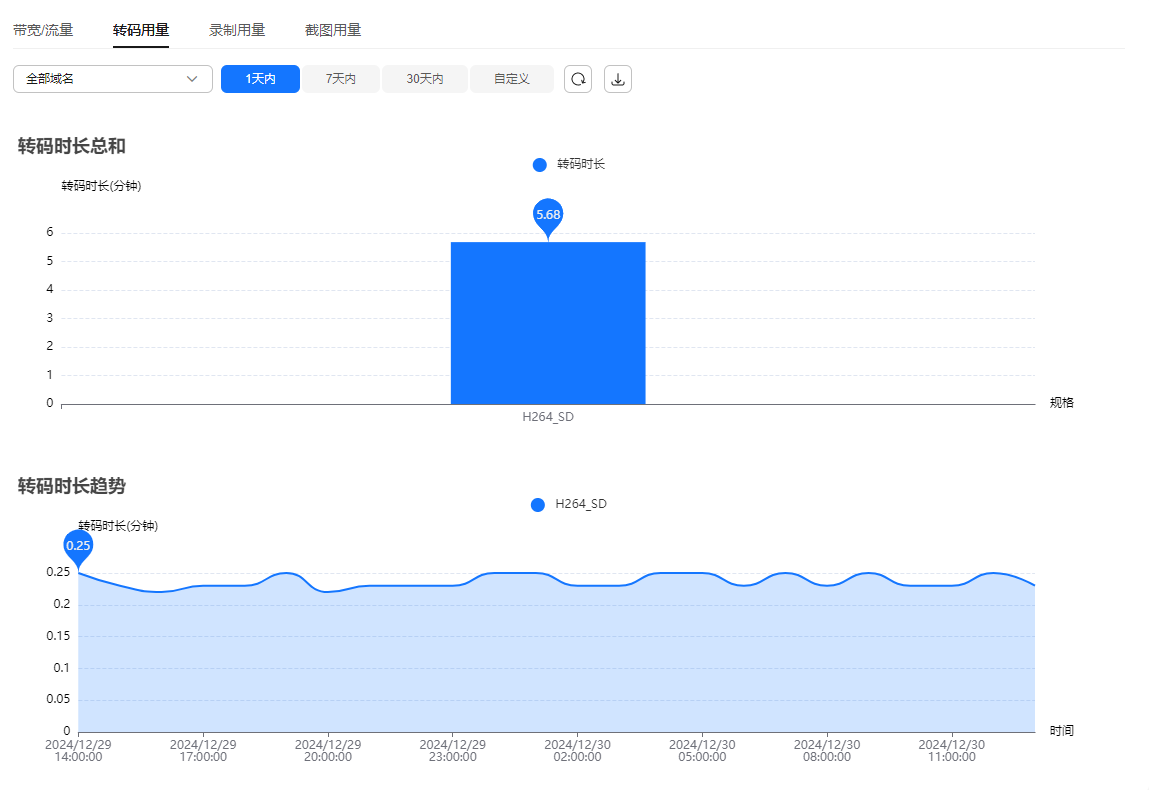Click the 2024/12/30 02:00:00 axis label
Image resolution: width=1149 pixels, height=790 pixels.
577,750
